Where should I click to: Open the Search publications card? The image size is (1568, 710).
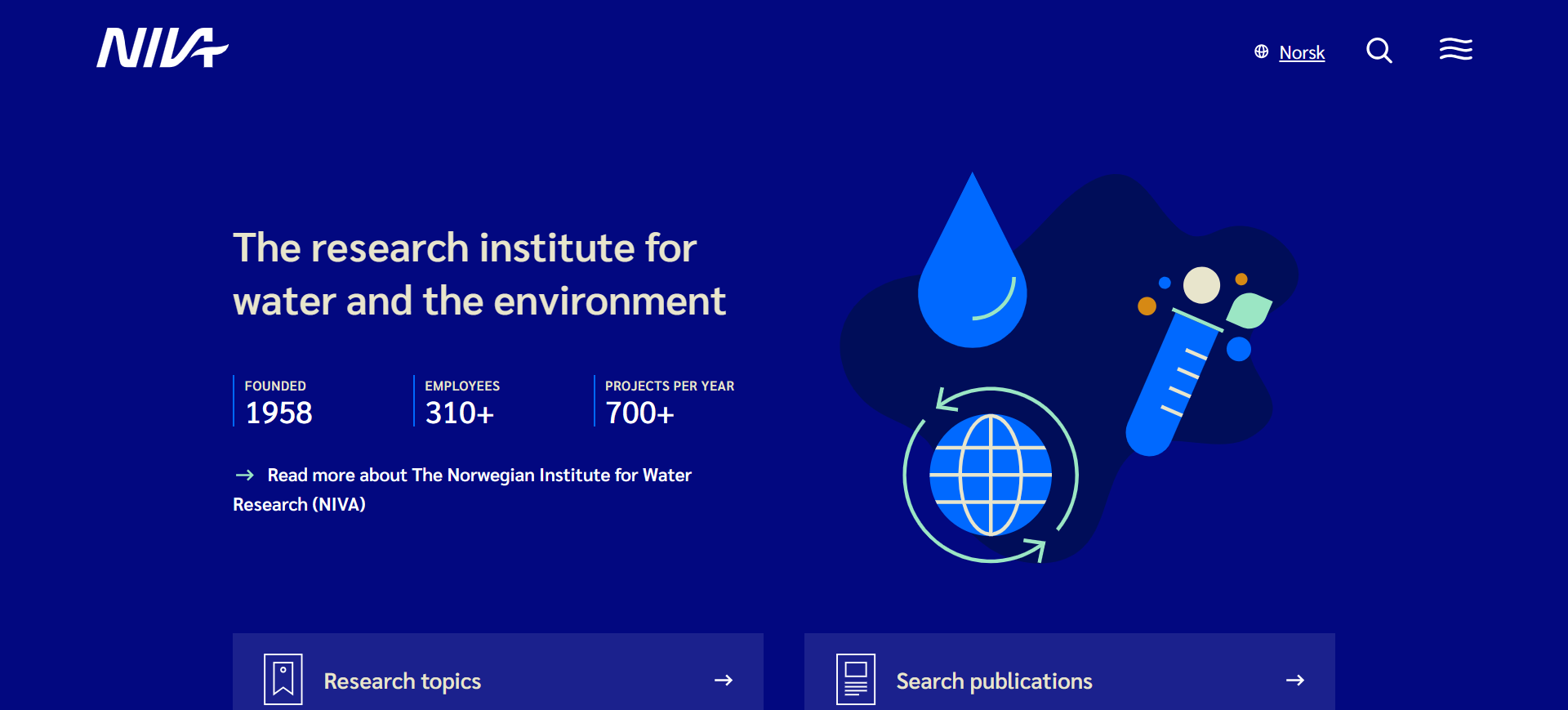pyautogui.click(x=1070, y=672)
